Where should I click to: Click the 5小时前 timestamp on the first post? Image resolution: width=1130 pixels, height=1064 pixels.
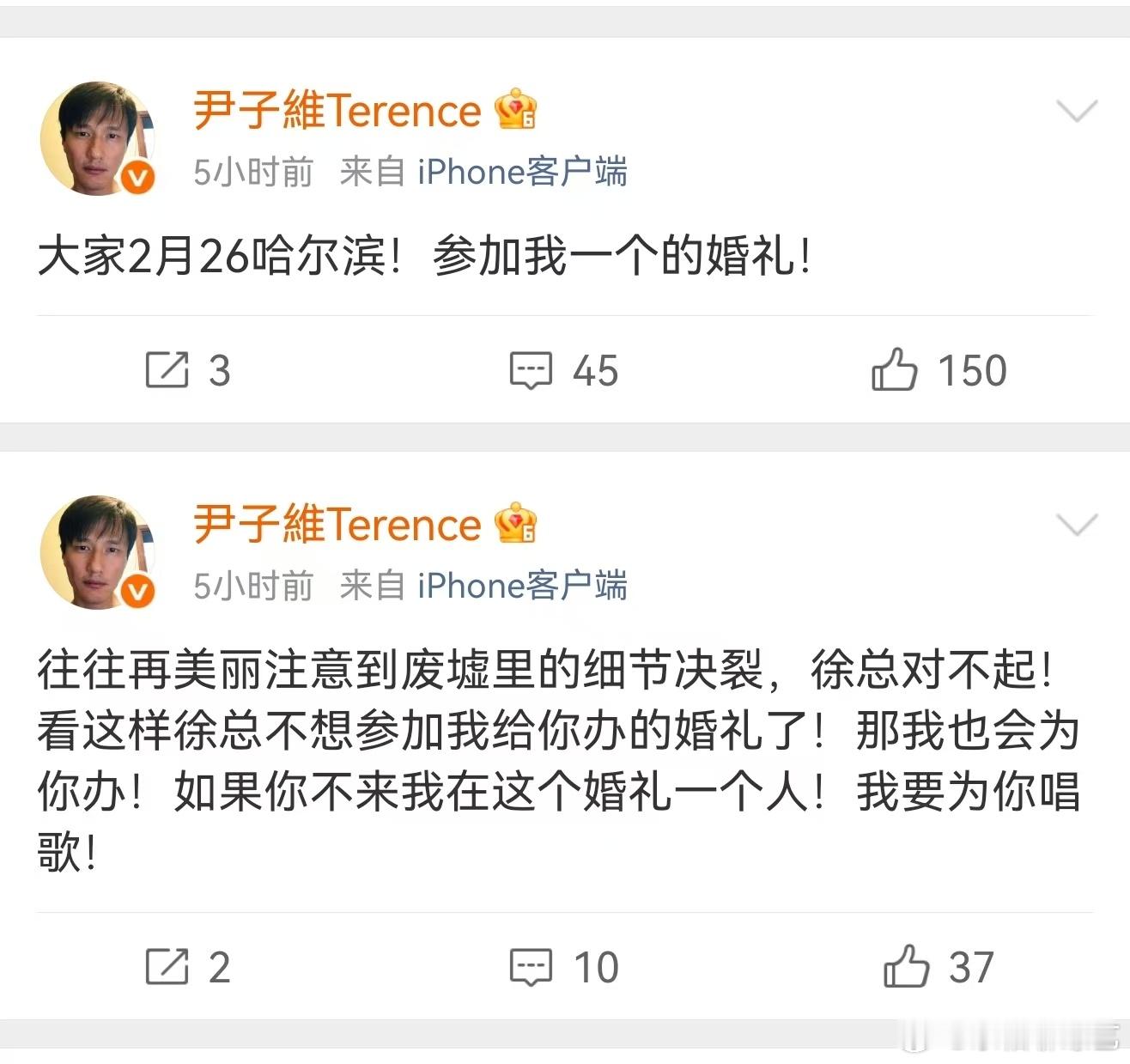point(253,172)
